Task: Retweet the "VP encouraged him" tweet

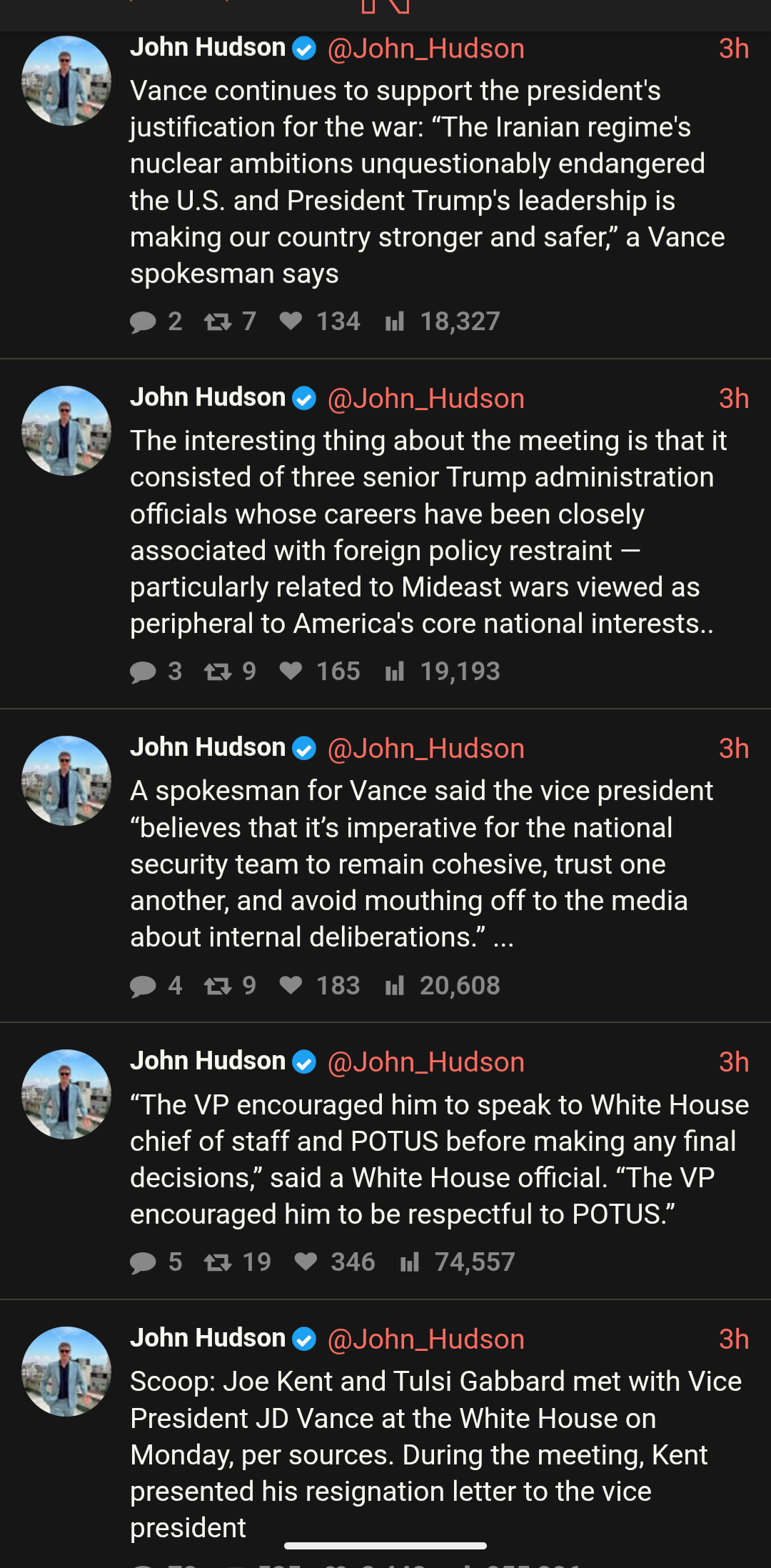Action: point(218,1263)
